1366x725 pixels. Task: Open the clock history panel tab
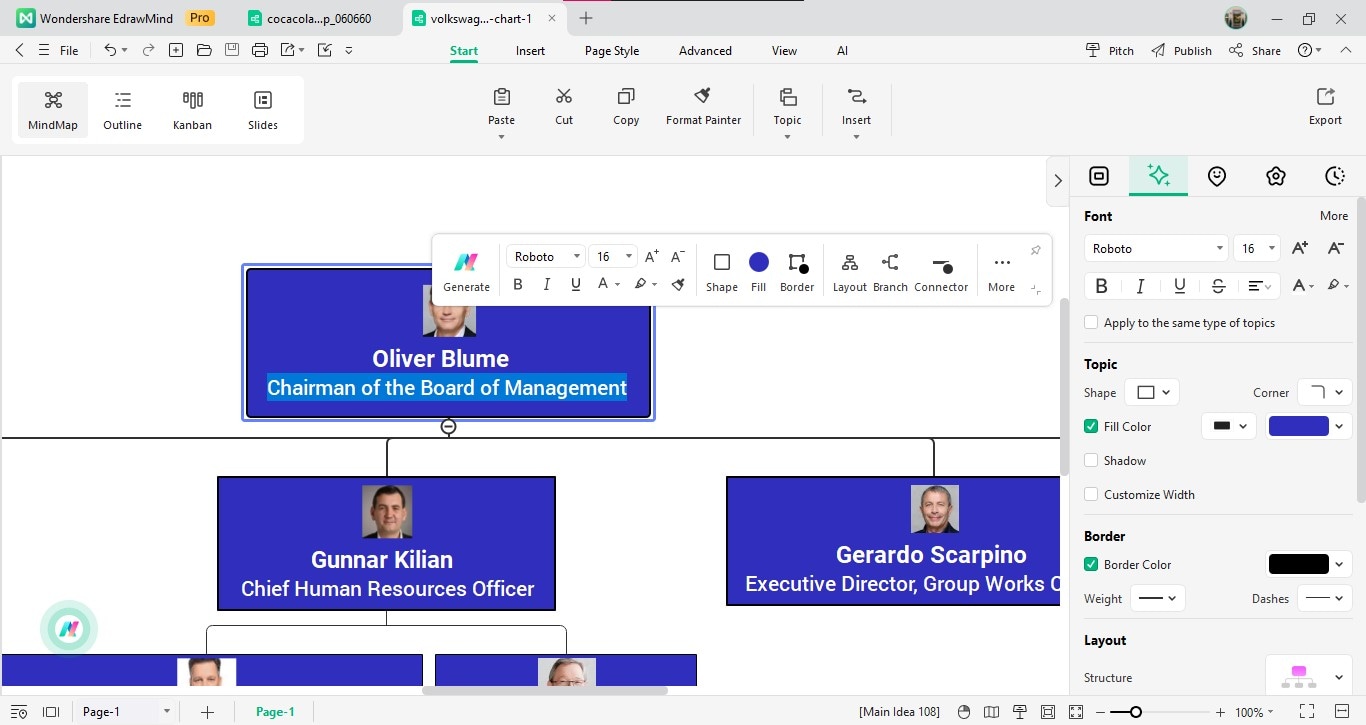point(1335,176)
